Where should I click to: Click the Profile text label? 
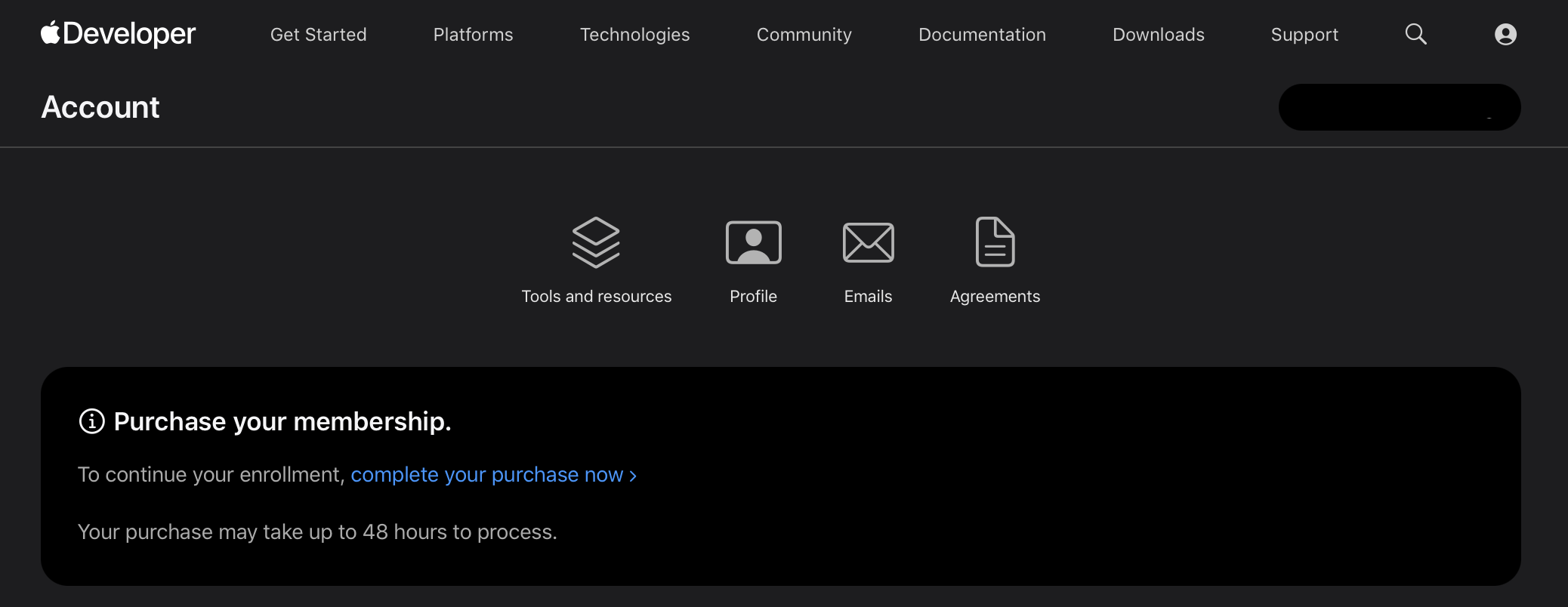point(753,297)
